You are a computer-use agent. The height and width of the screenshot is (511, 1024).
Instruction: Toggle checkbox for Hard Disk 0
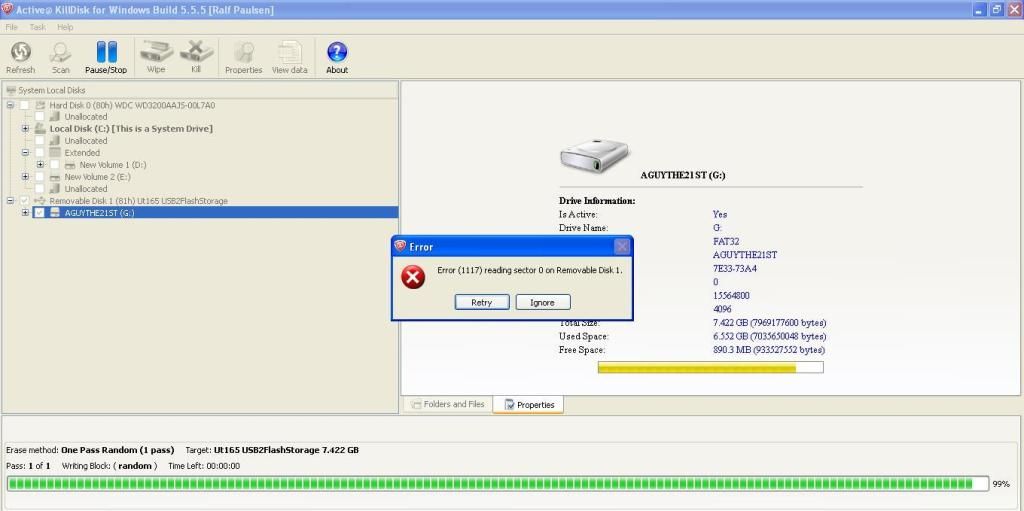coord(25,105)
